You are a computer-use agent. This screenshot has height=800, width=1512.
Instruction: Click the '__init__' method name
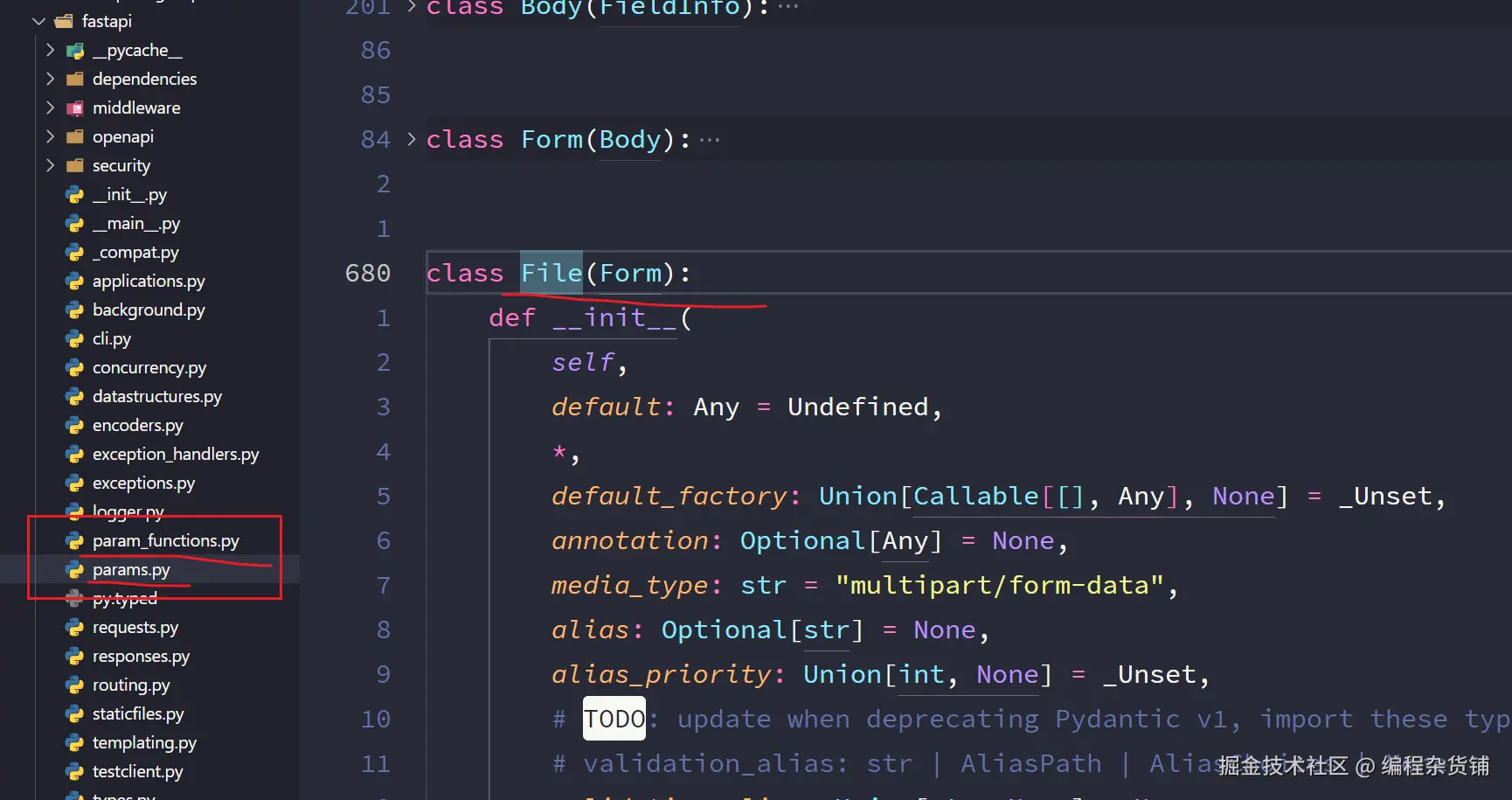(x=615, y=317)
